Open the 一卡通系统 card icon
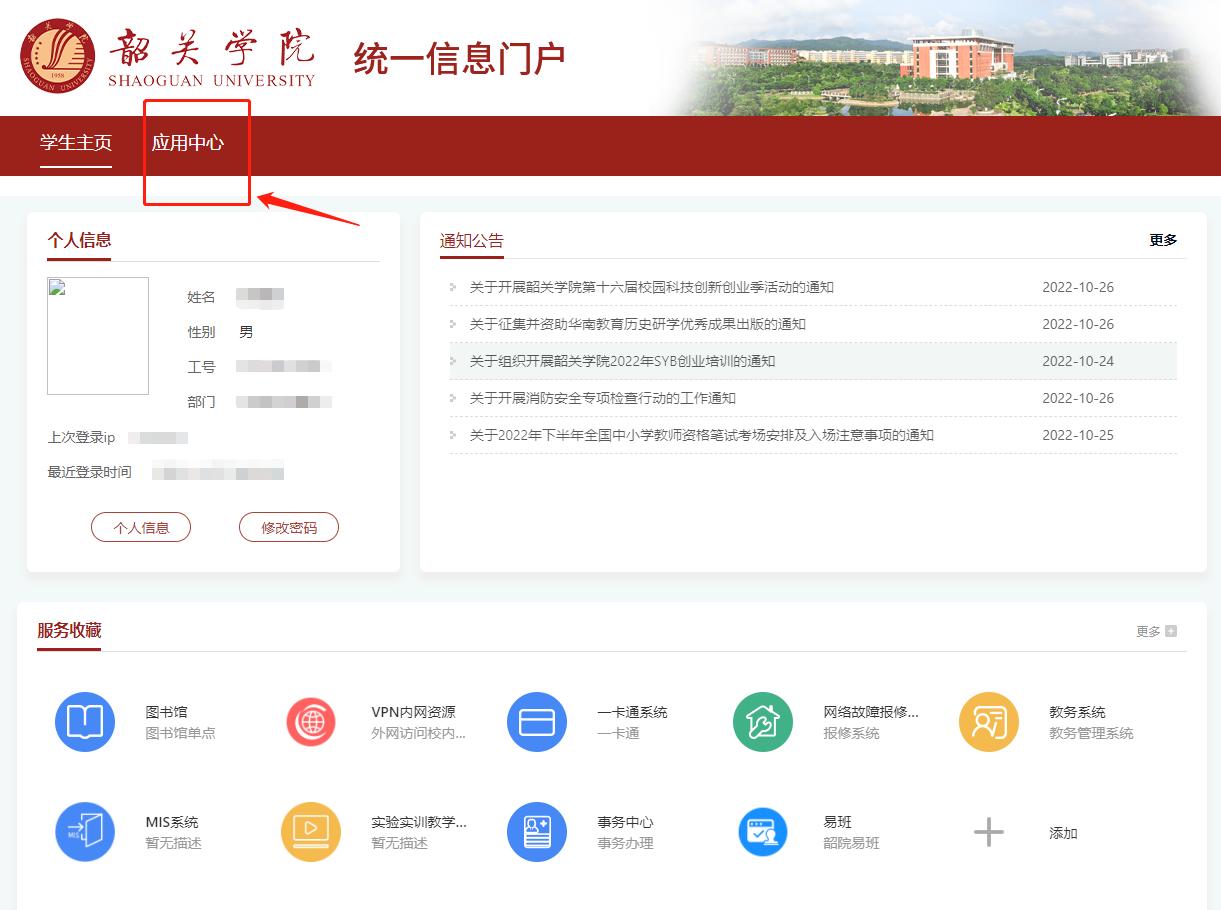Screen dimensions: 1221x910 point(537,722)
